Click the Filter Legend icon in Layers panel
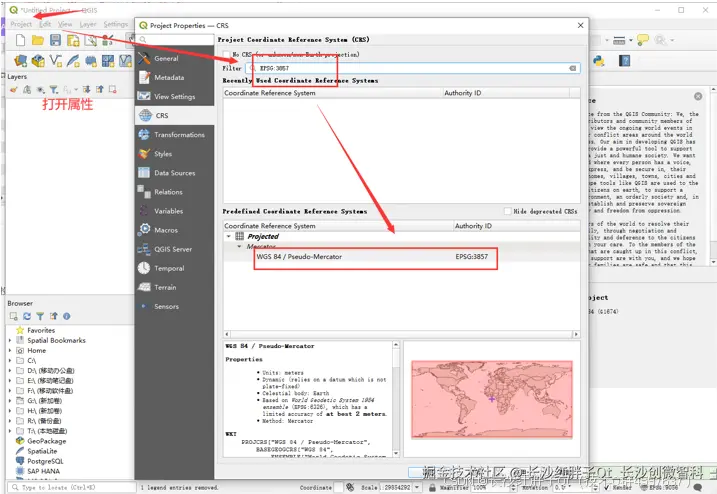Image resolution: width=717 pixels, height=494 pixels. click(x=54, y=90)
